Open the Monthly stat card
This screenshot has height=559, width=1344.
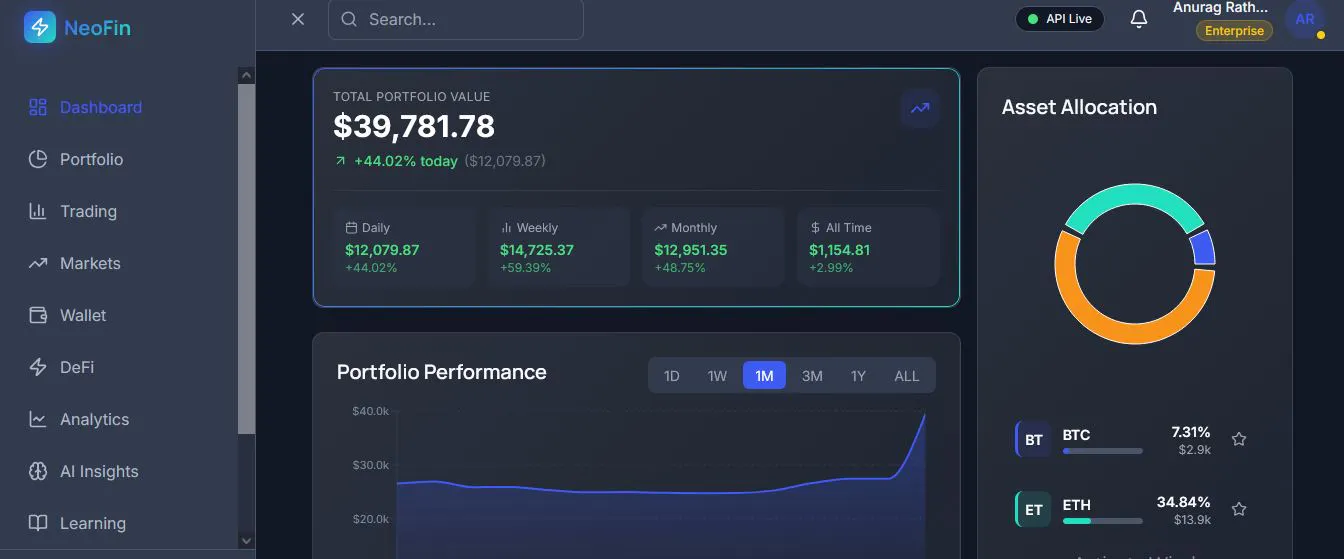coord(713,248)
